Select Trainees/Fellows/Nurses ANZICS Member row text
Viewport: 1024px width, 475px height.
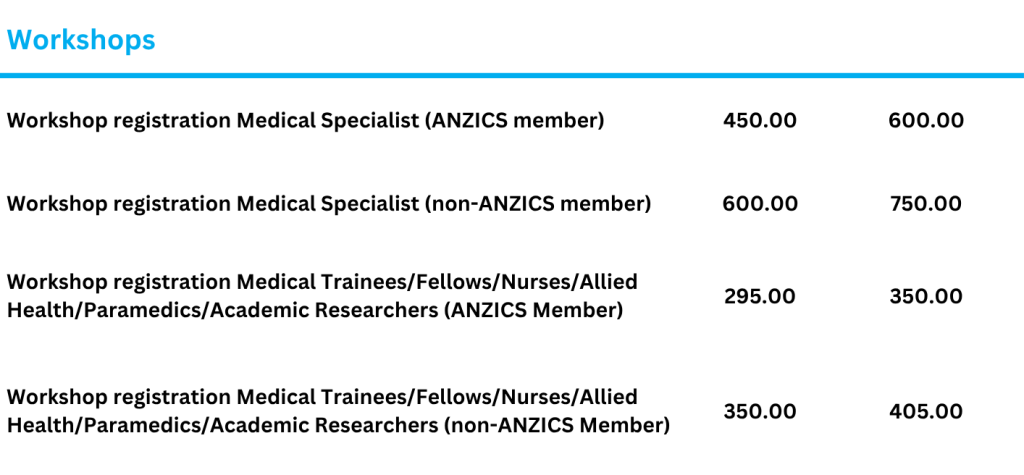320,296
